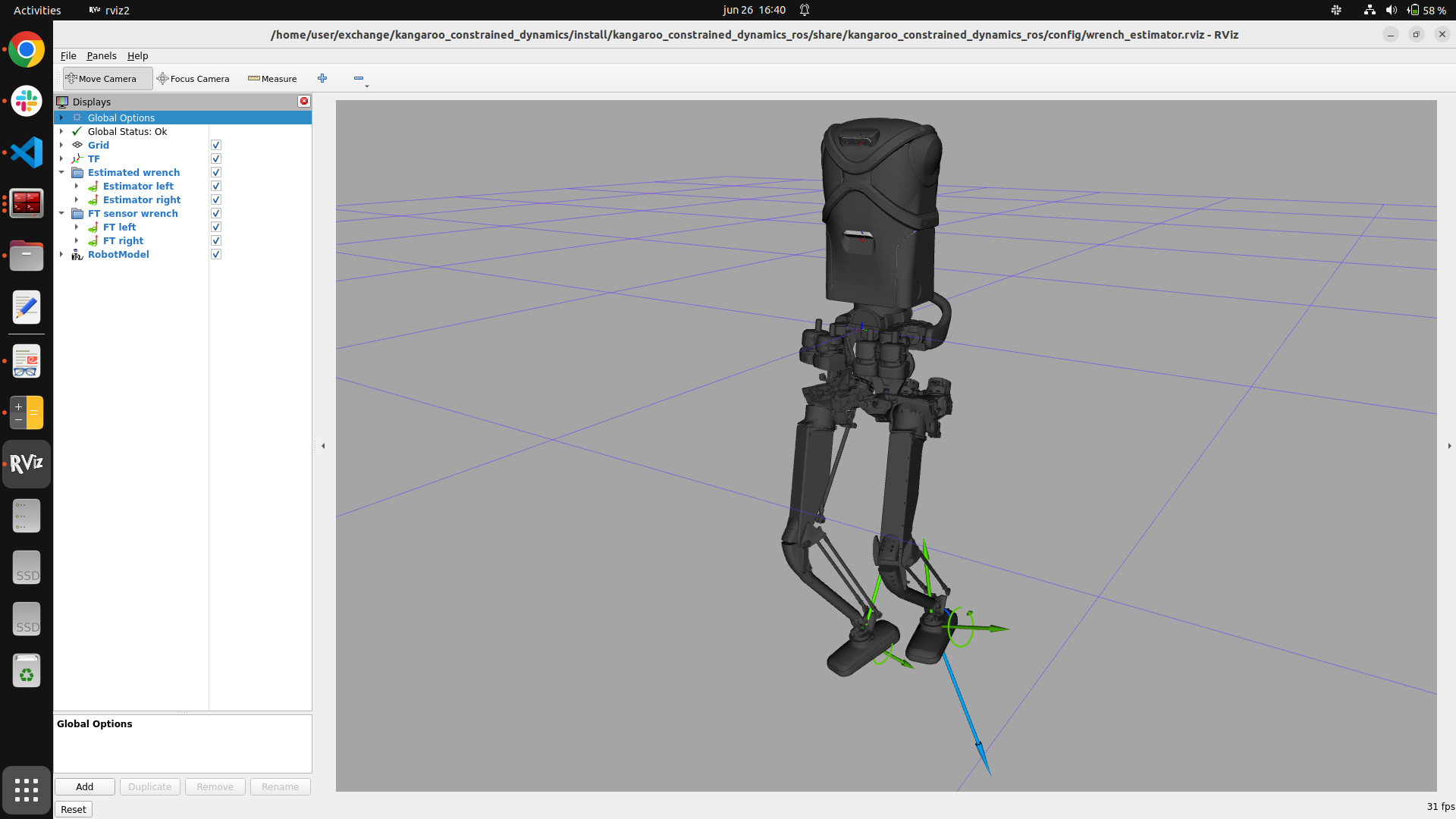Expand the Global Options tree item
The width and height of the screenshot is (1456, 819).
pos(61,118)
